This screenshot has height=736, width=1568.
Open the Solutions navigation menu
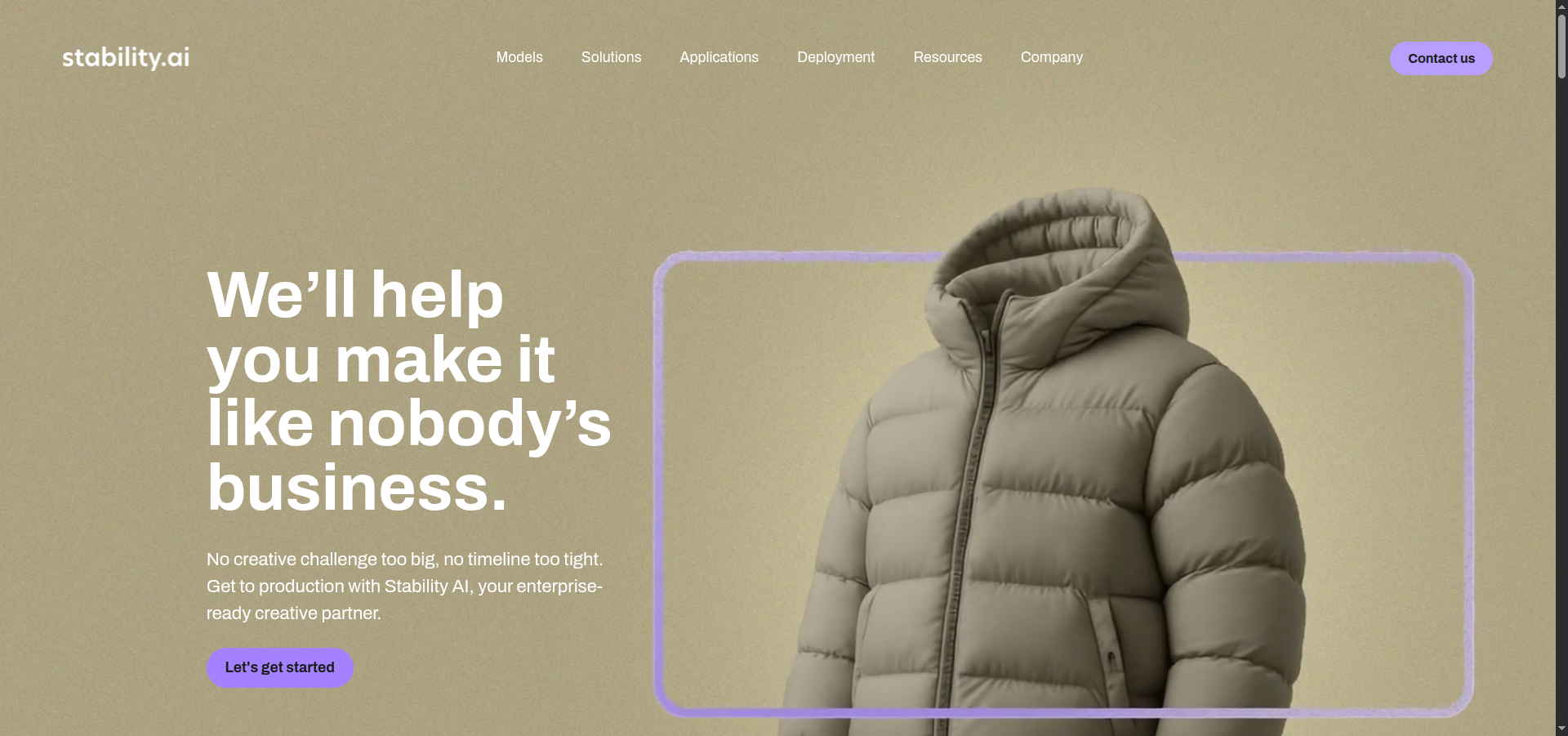pos(611,57)
